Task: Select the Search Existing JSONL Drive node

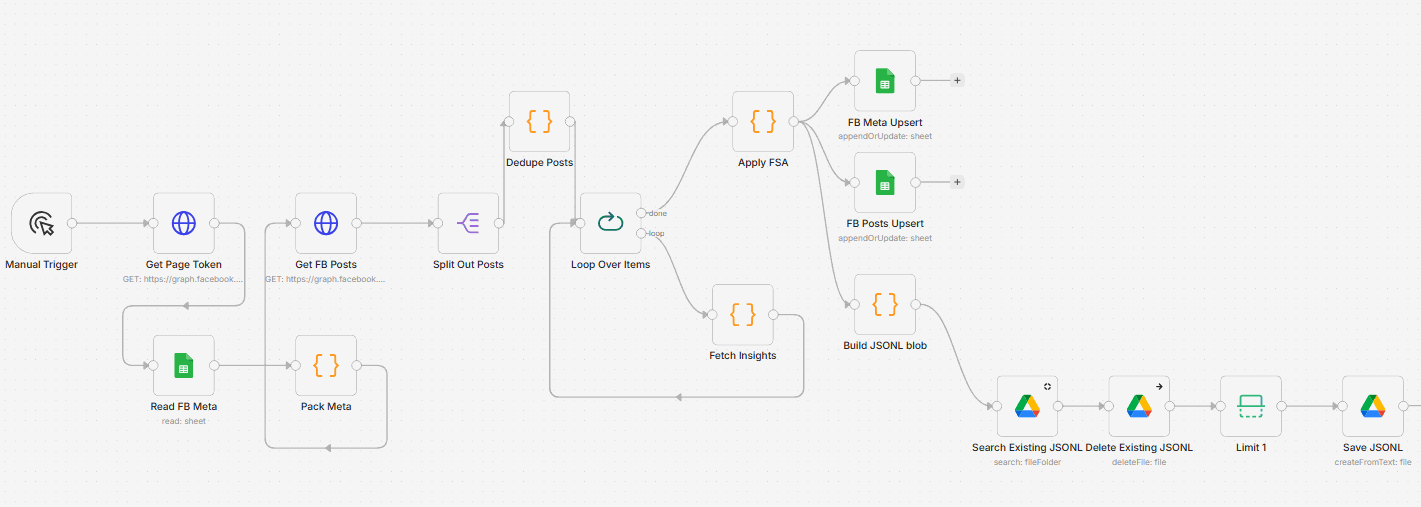Action: pyautogui.click(x=1027, y=406)
